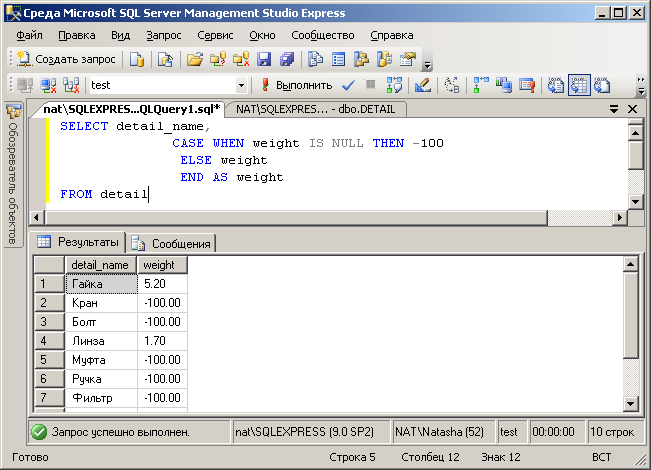Select Results to File option
651x470 pixels.
pyautogui.click(x=602, y=85)
